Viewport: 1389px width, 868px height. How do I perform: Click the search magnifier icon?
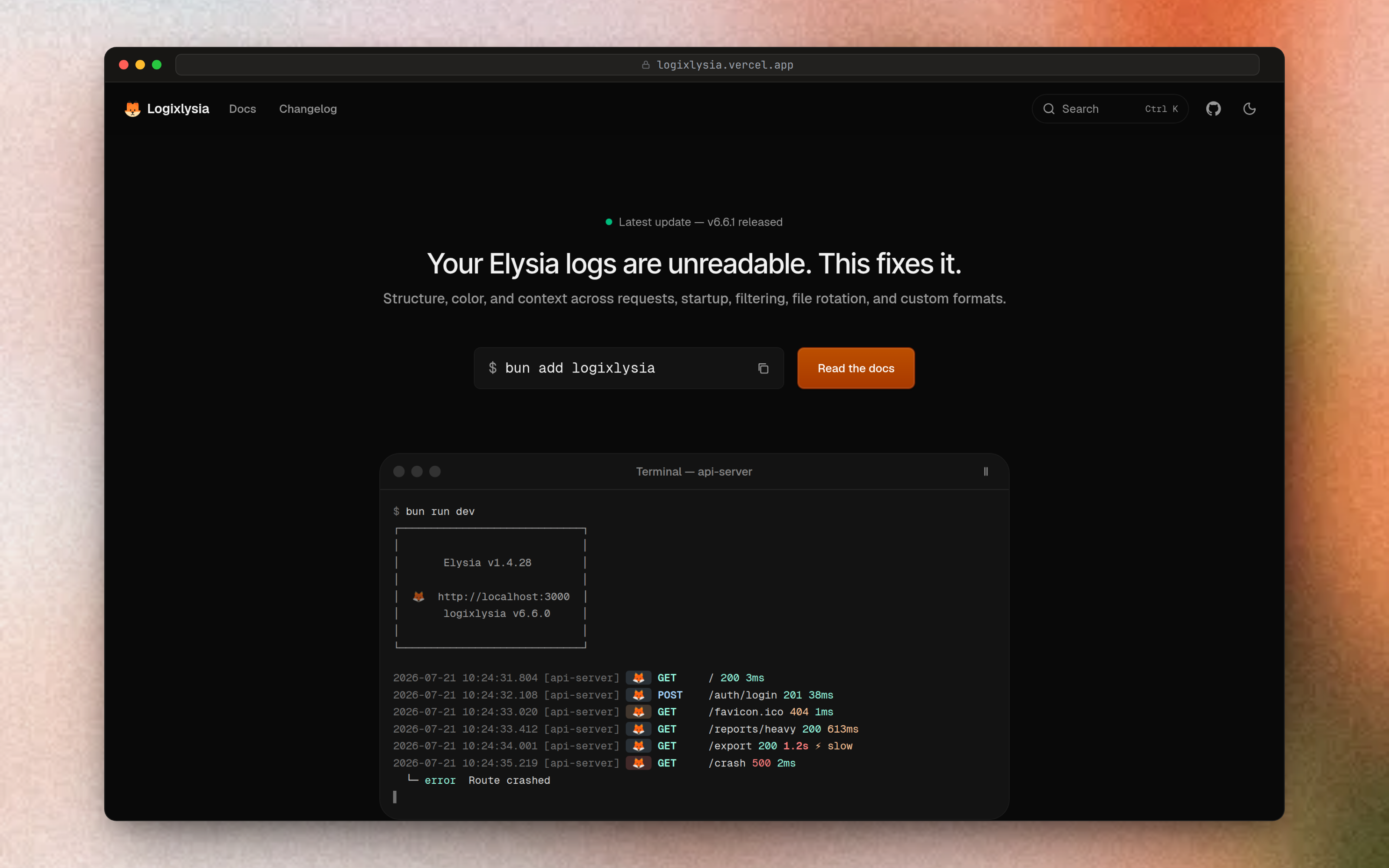[1049, 108]
